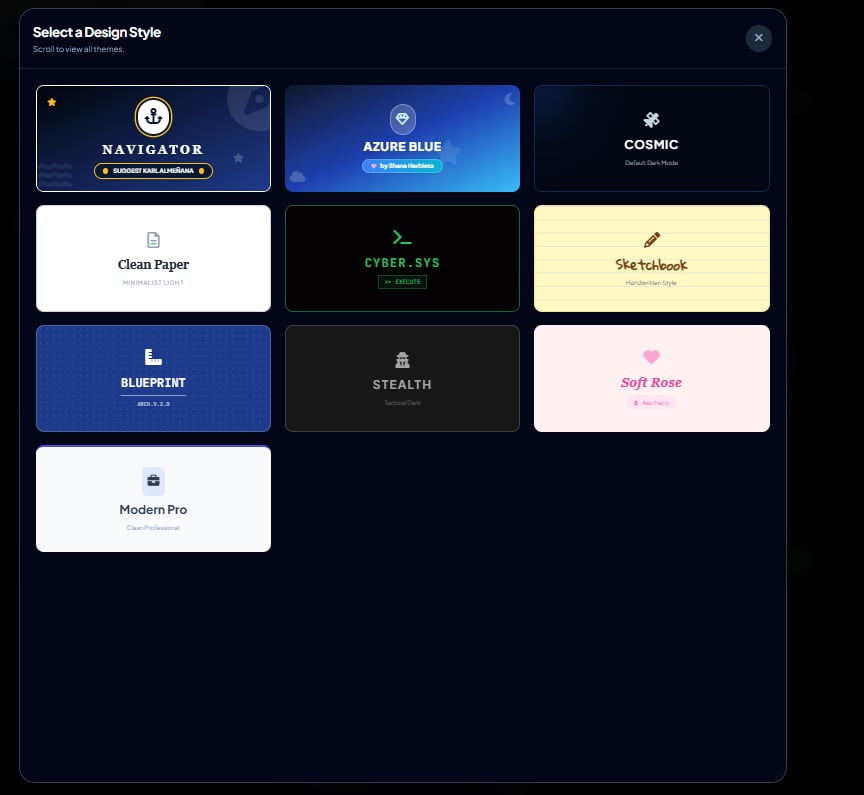The image size is (864, 795).
Task: Choose the Soft Rose theme title
Action: pyautogui.click(x=651, y=382)
